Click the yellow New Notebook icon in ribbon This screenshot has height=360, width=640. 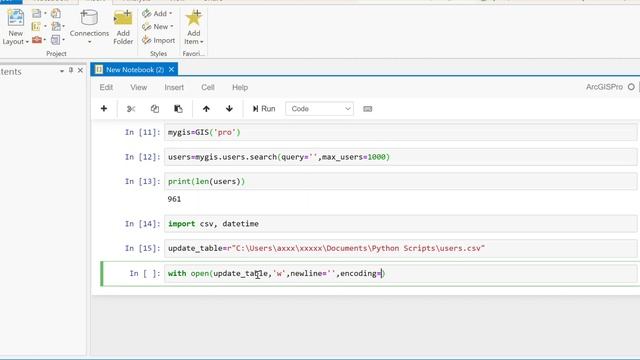tap(36, 27)
